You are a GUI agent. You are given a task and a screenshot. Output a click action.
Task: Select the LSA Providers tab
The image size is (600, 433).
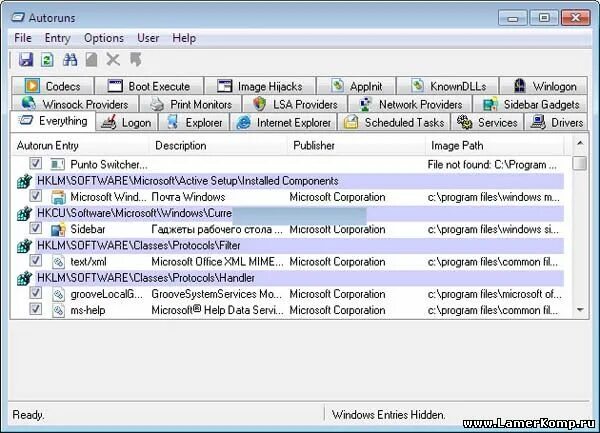(295, 104)
